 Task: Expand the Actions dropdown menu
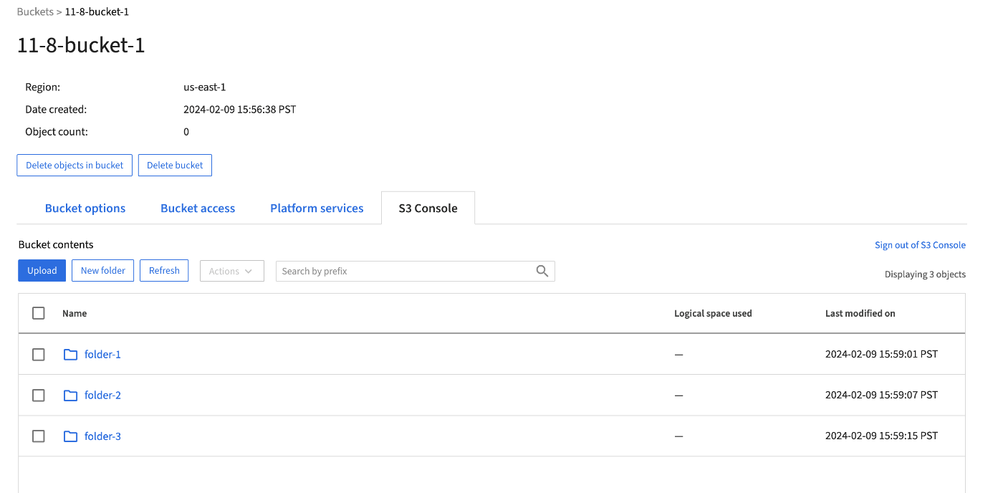click(x=231, y=271)
